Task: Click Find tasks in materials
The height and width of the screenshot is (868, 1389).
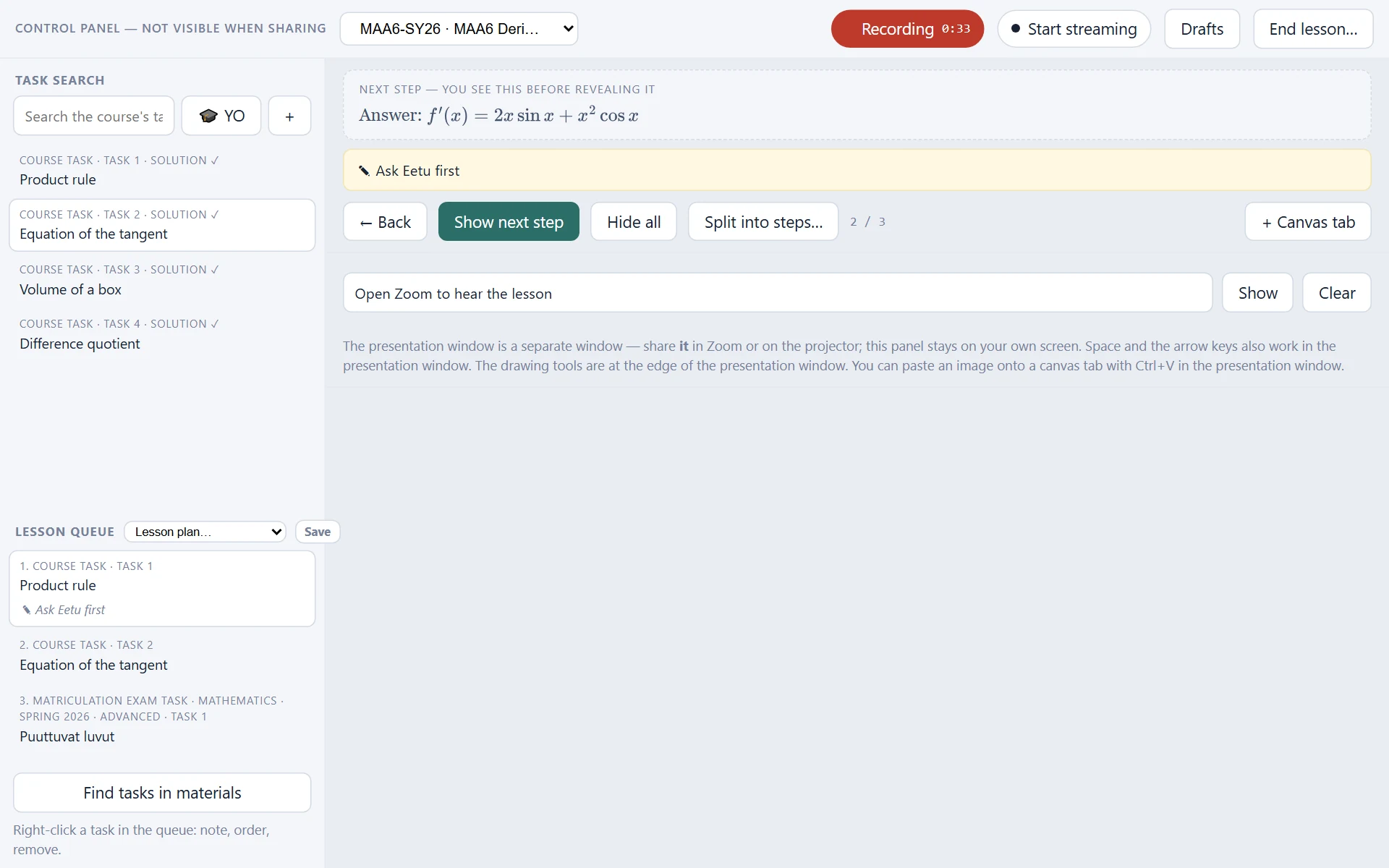Action: pyautogui.click(x=162, y=793)
